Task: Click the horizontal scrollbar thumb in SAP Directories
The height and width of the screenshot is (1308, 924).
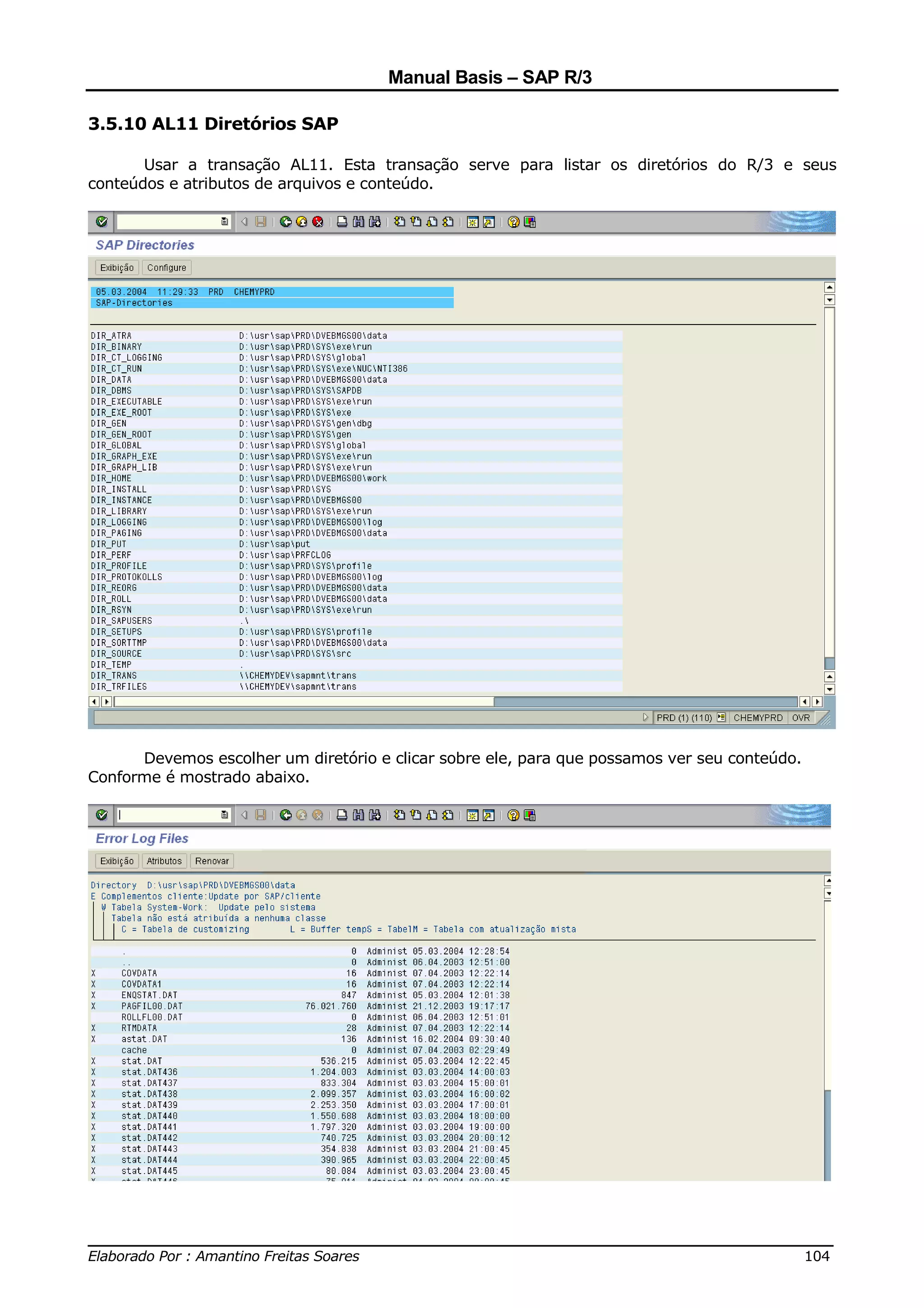Action: tap(304, 701)
